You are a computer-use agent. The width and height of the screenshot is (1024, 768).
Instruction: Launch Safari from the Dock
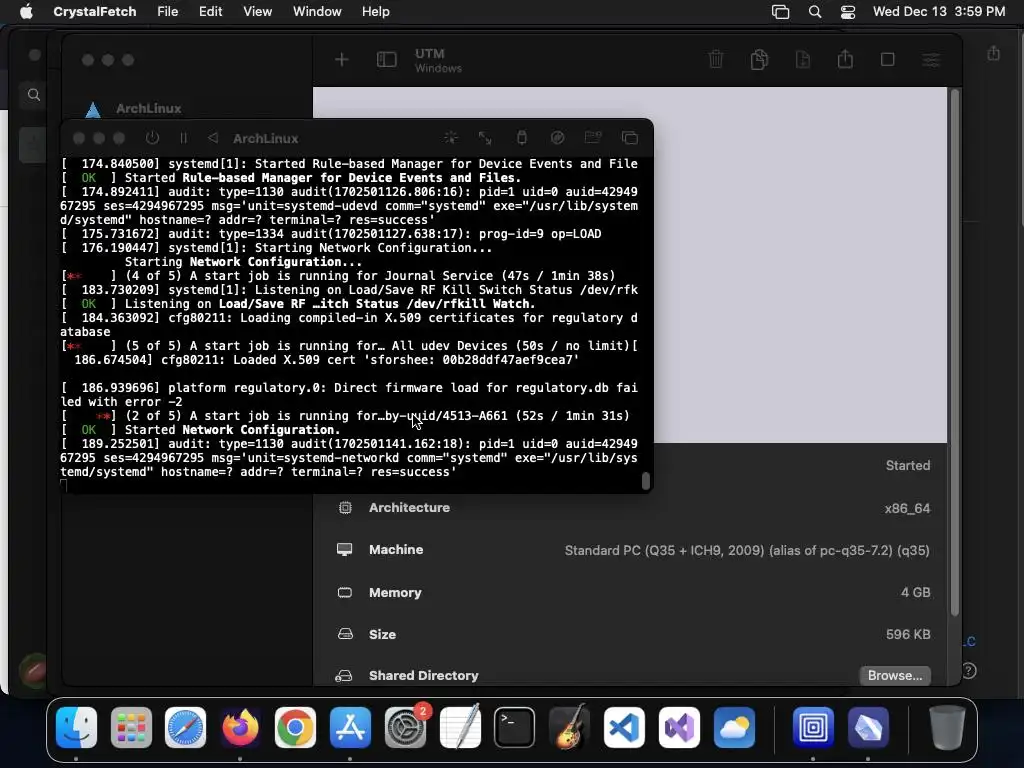coord(185,727)
